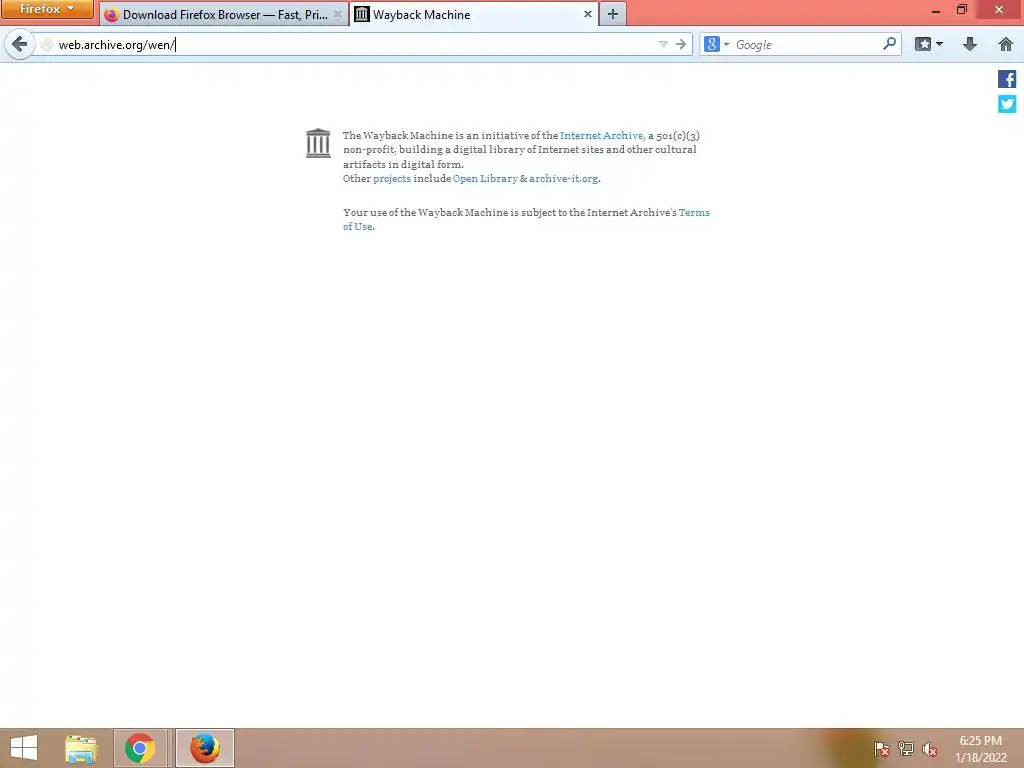This screenshot has width=1024, height=768.
Task: Click the browser back arrow button
Action: 20,44
